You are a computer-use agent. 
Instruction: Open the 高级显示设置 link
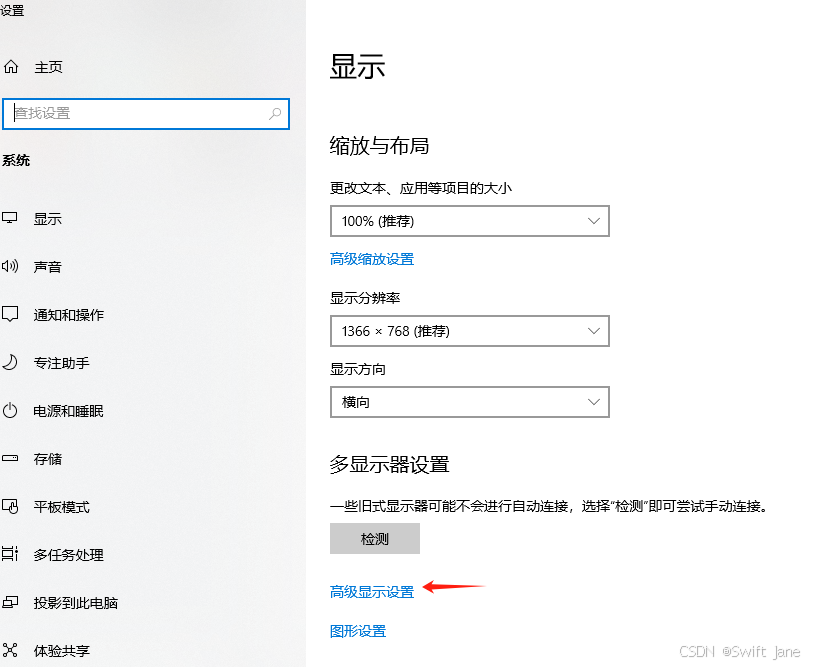tap(372, 592)
